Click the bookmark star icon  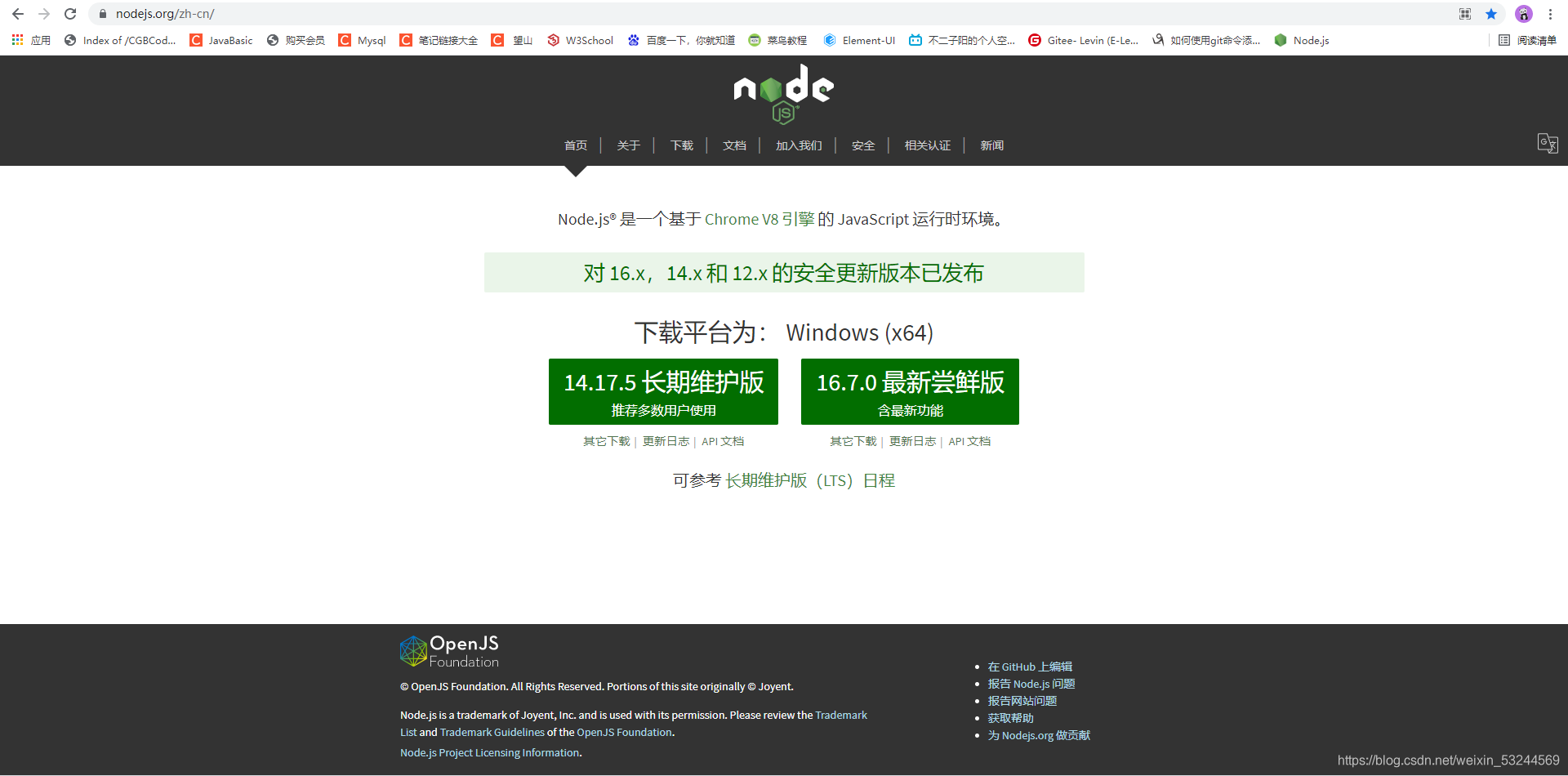coord(1491,14)
